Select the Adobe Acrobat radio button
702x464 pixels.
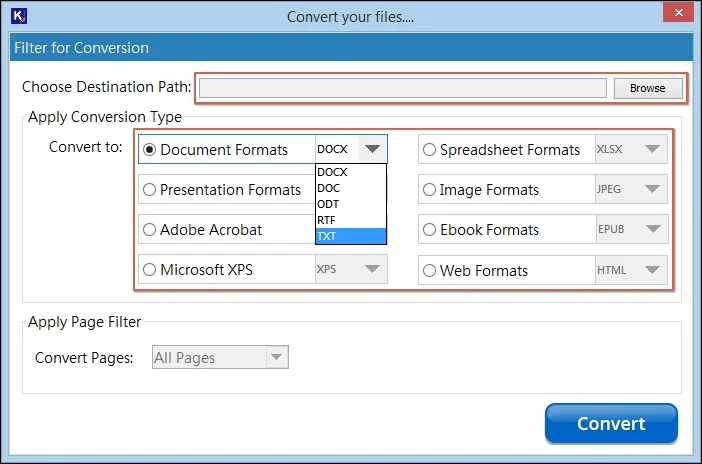[149, 229]
